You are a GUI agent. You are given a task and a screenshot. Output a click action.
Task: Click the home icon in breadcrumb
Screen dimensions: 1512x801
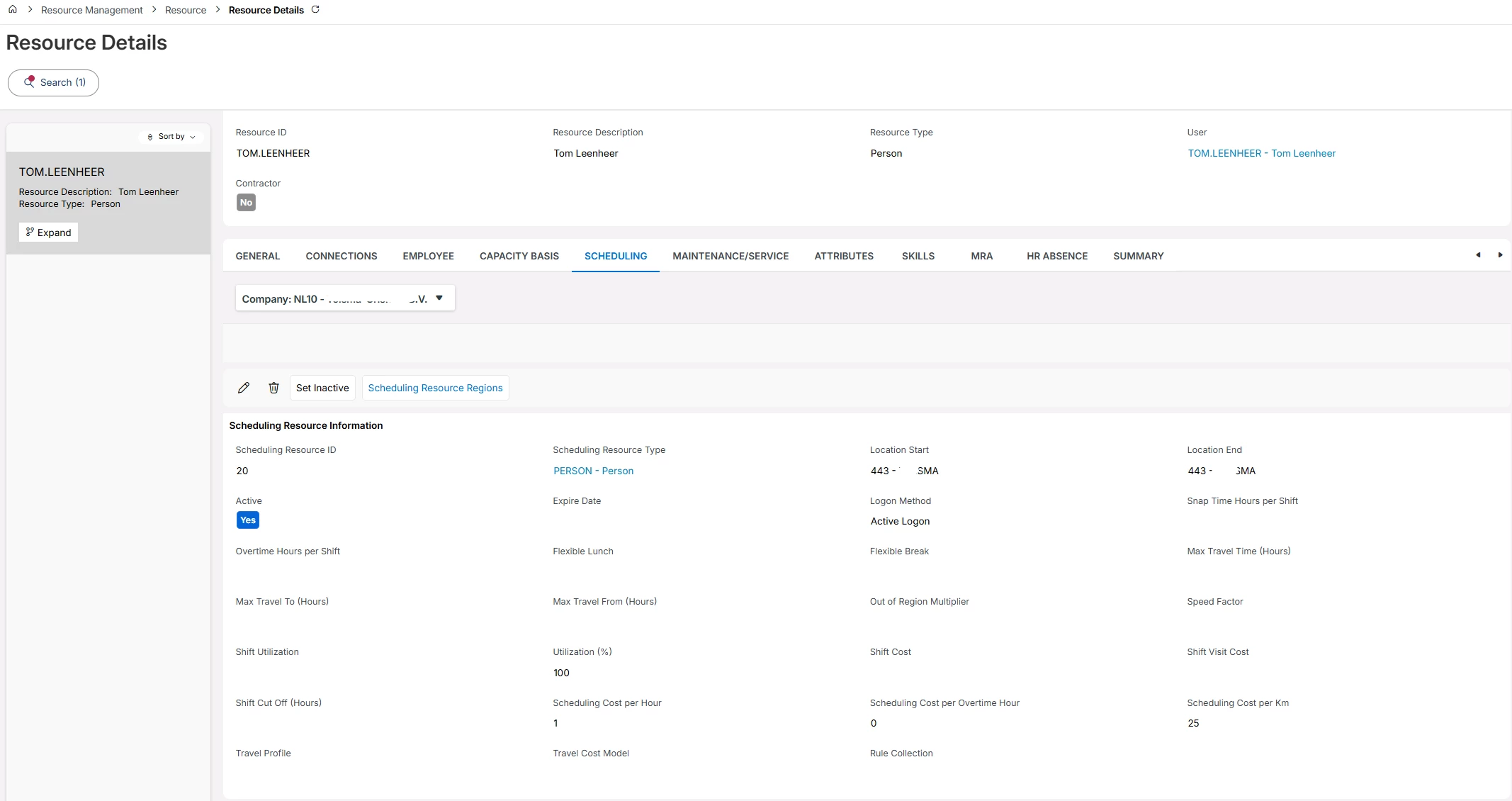coord(13,10)
